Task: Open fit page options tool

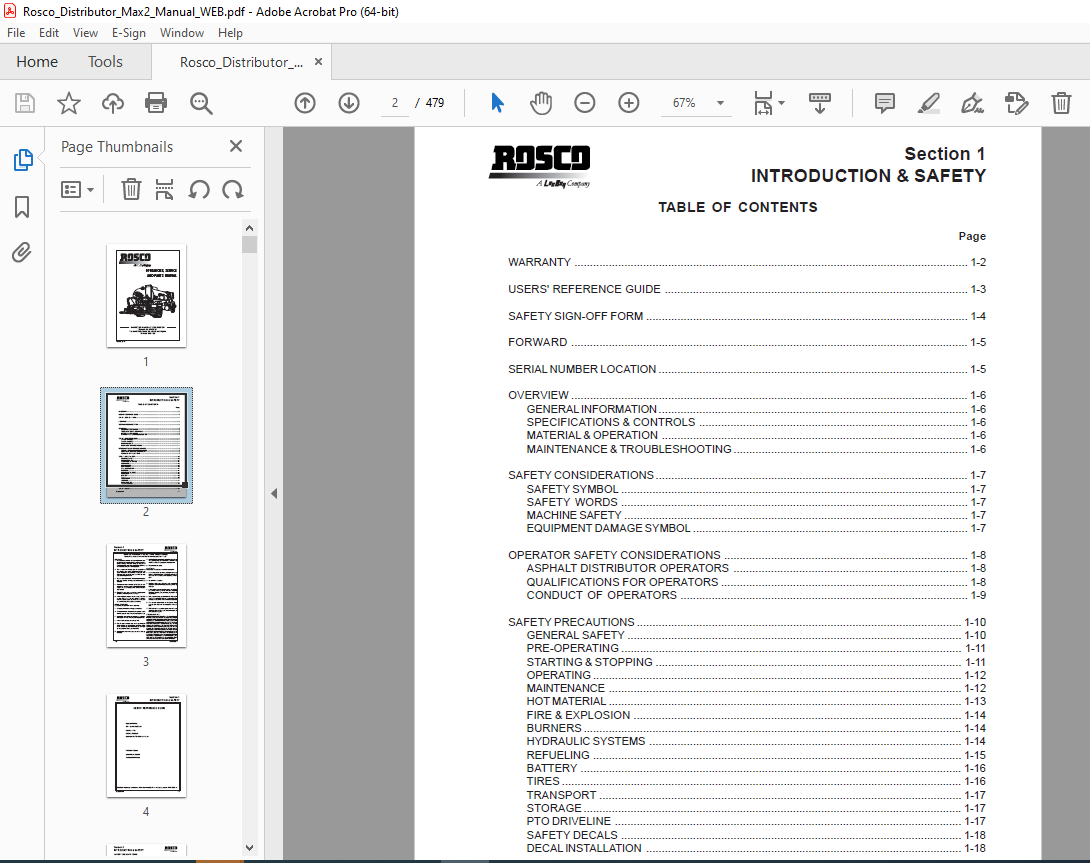Action: pyautogui.click(x=769, y=103)
